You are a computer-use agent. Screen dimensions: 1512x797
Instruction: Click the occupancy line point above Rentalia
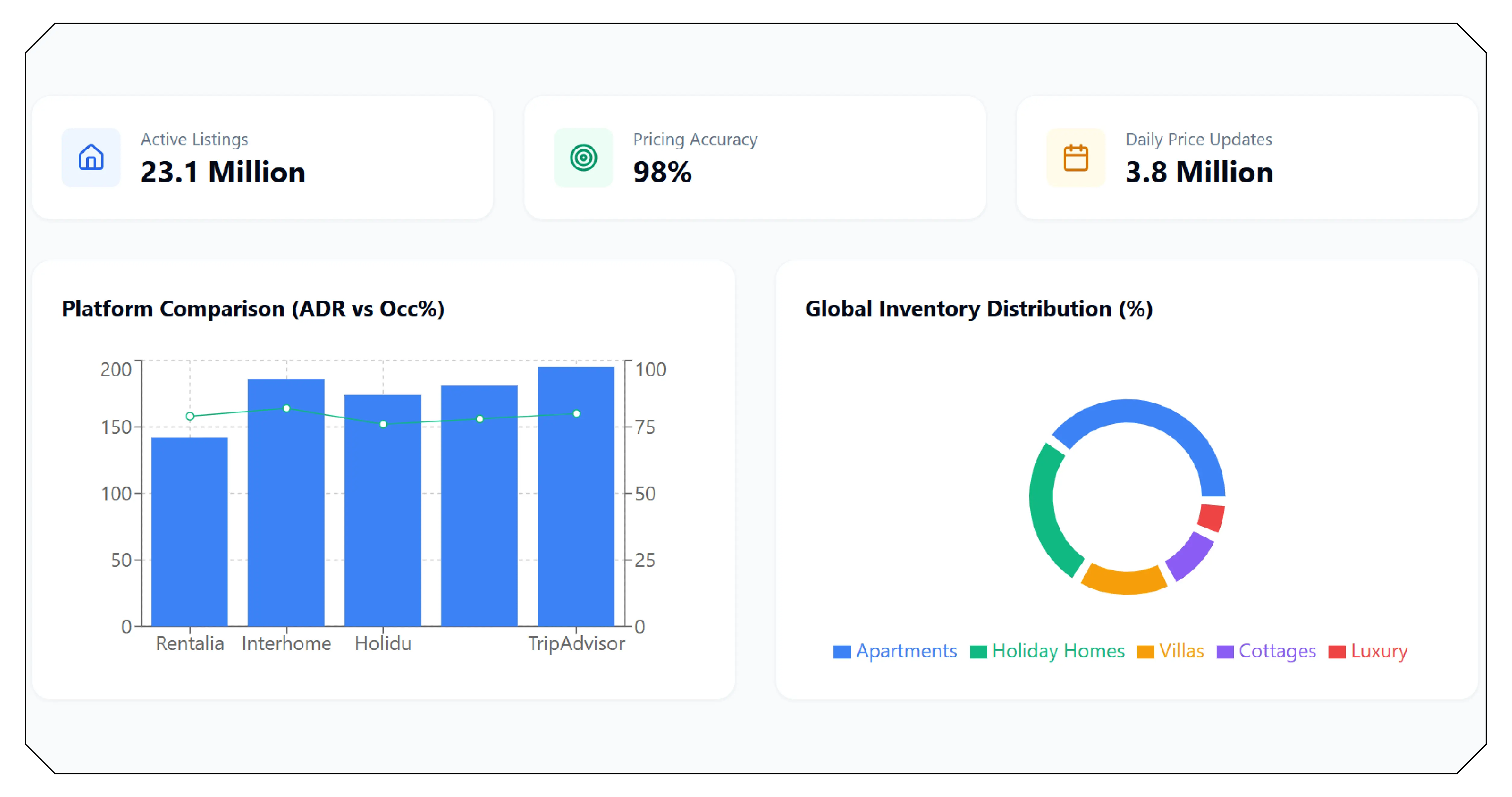pos(189,416)
